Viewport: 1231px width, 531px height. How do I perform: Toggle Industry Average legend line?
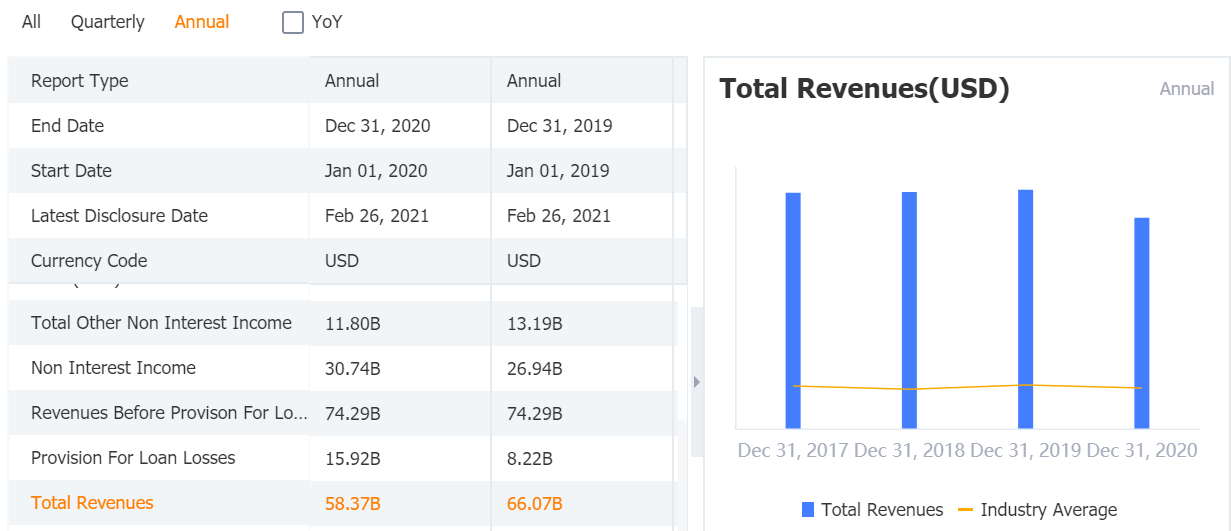pyautogui.click(x=965, y=510)
